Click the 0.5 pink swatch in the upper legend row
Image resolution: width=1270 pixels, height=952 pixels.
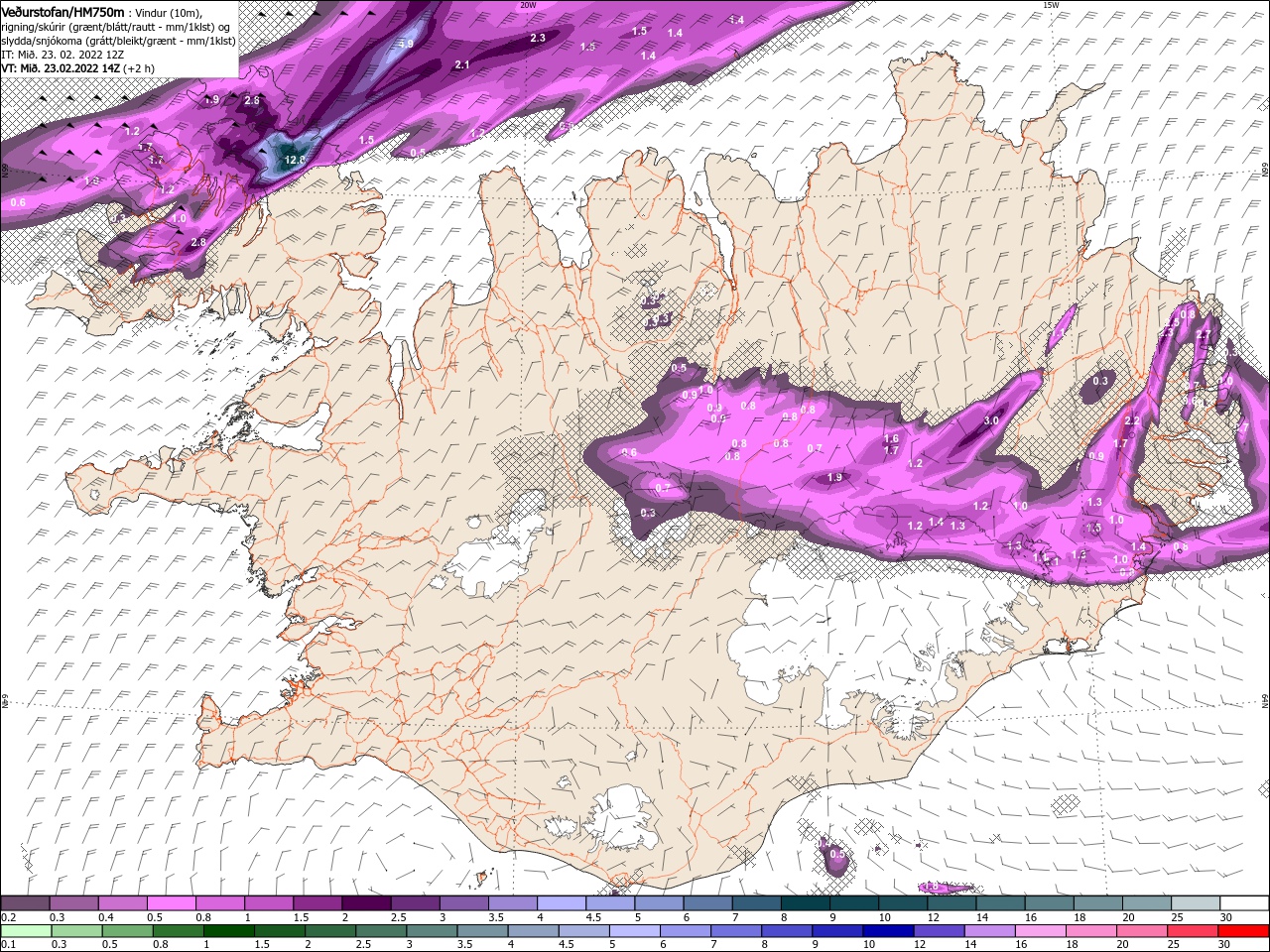(171, 902)
